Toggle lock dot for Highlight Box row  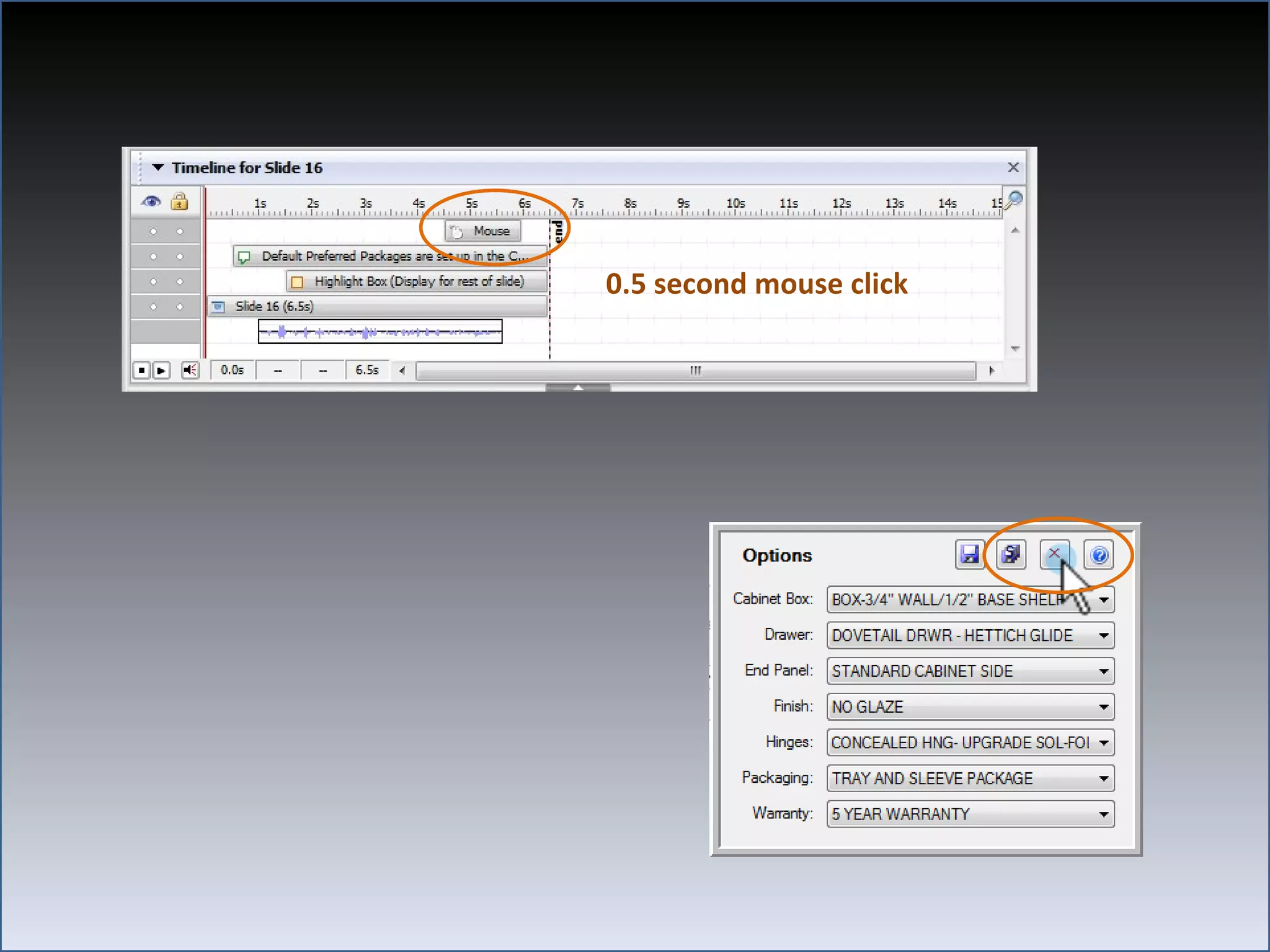(x=180, y=281)
